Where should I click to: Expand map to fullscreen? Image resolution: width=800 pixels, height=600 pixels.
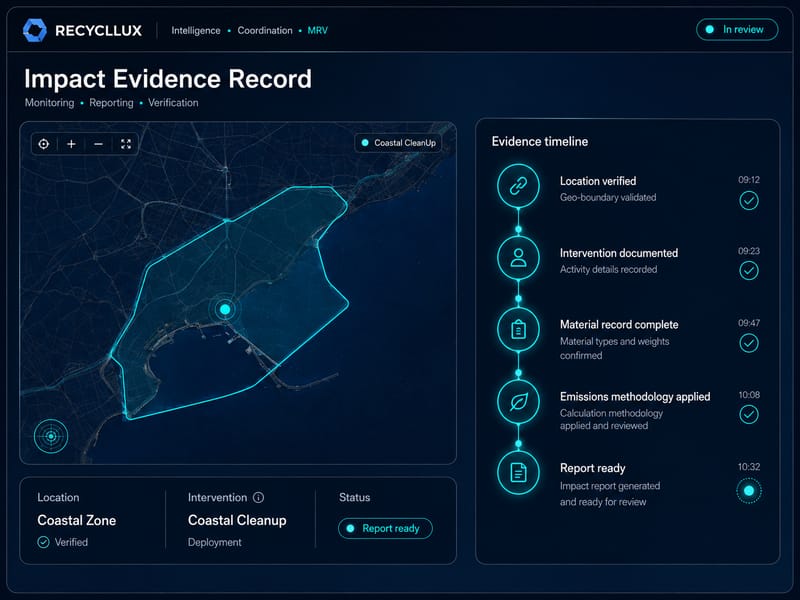click(126, 144)
